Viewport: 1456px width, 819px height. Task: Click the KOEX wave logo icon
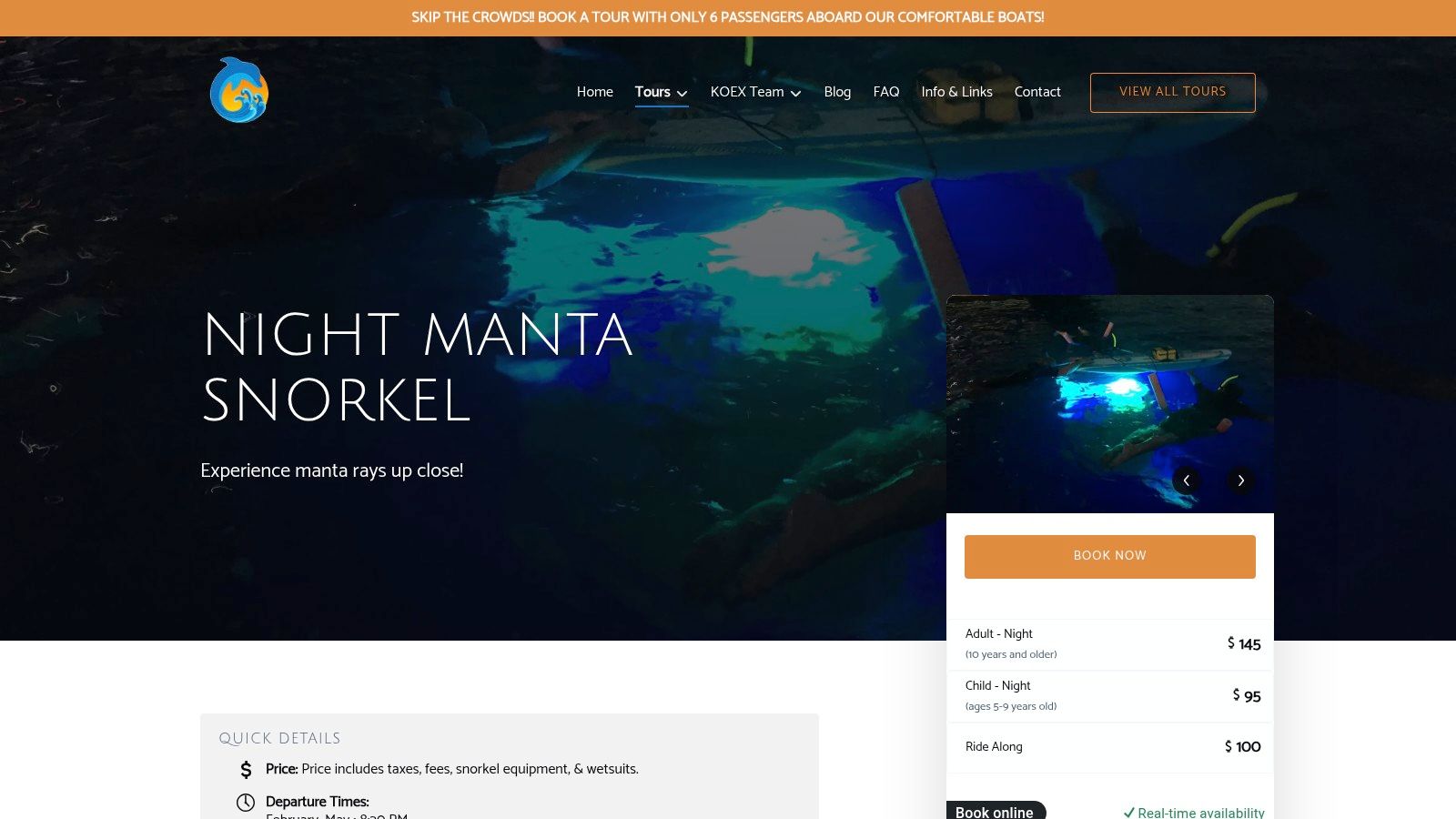point(239,90)
